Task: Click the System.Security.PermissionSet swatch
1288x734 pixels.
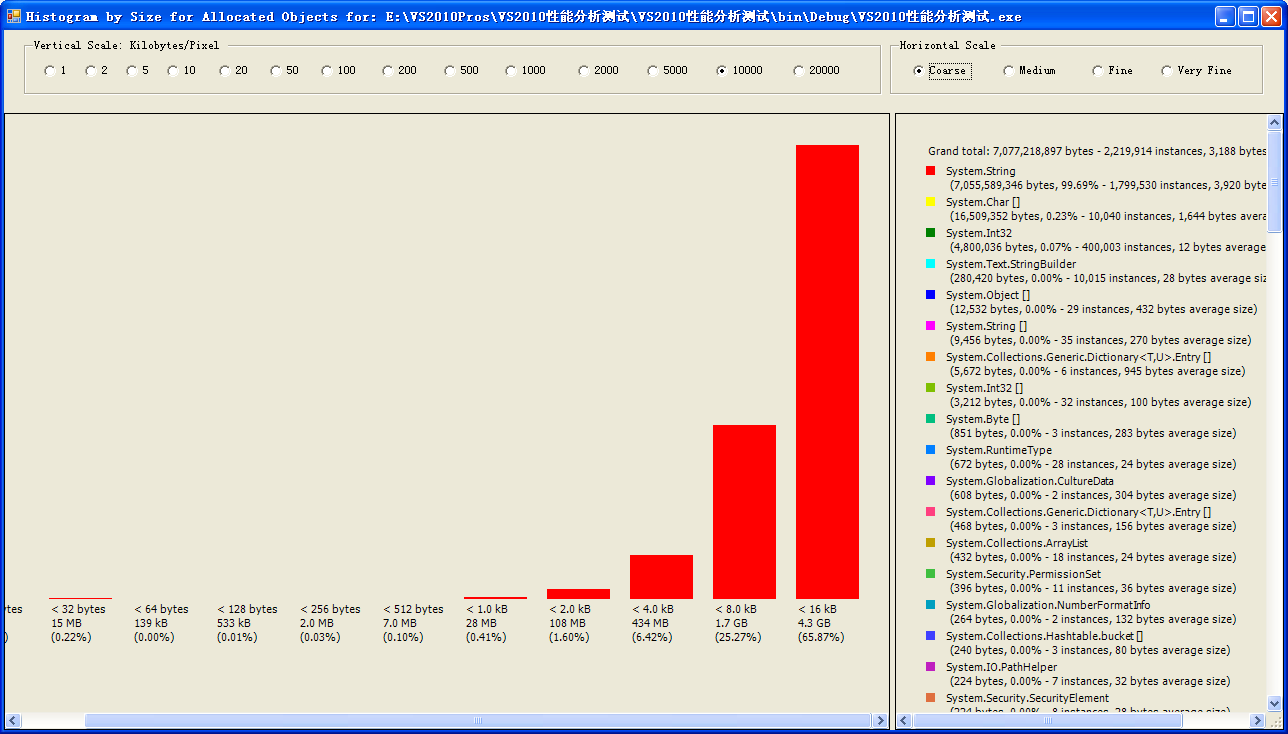Action: 931,574
